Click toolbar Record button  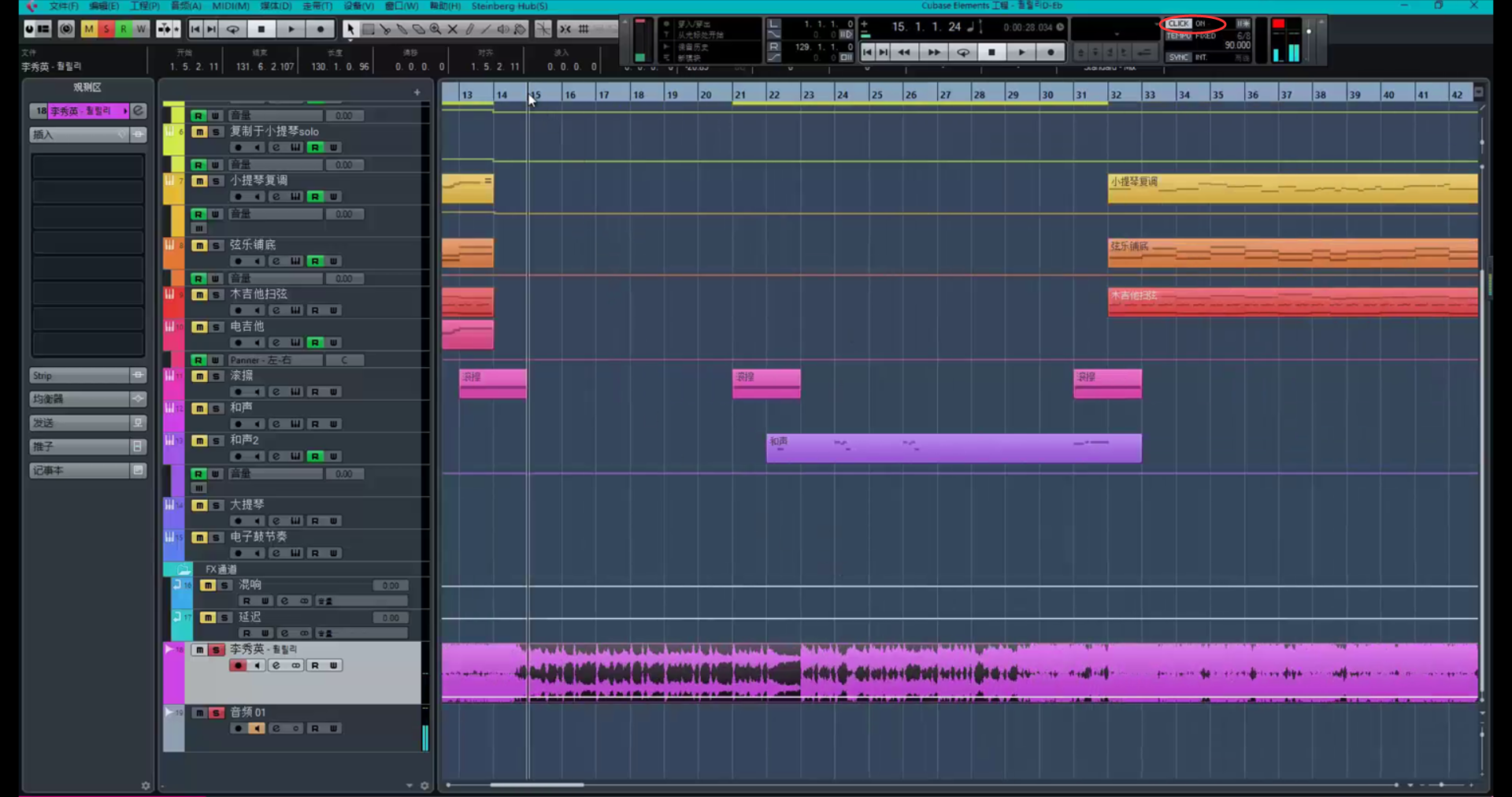(x=321, y=29)
